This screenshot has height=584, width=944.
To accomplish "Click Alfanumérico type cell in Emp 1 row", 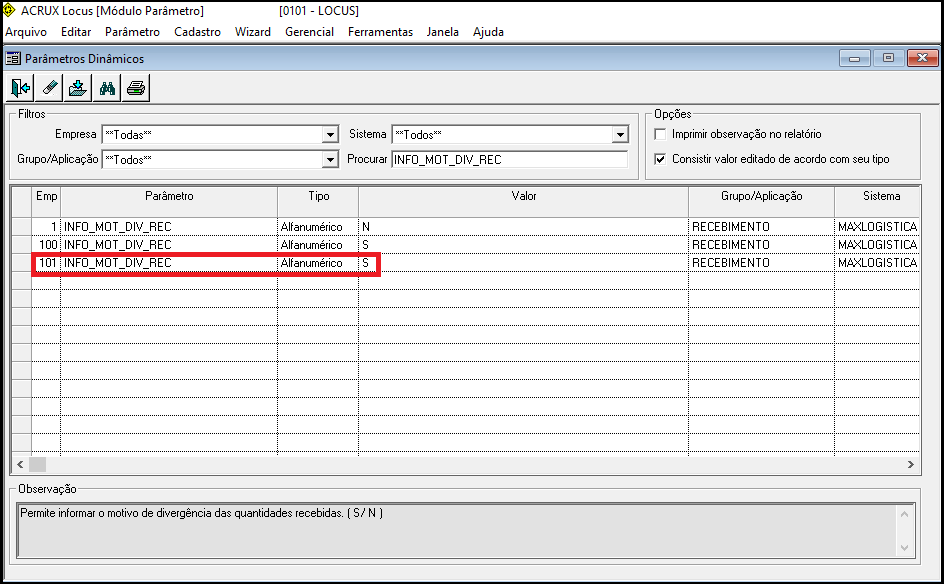I will pos(318,227).
